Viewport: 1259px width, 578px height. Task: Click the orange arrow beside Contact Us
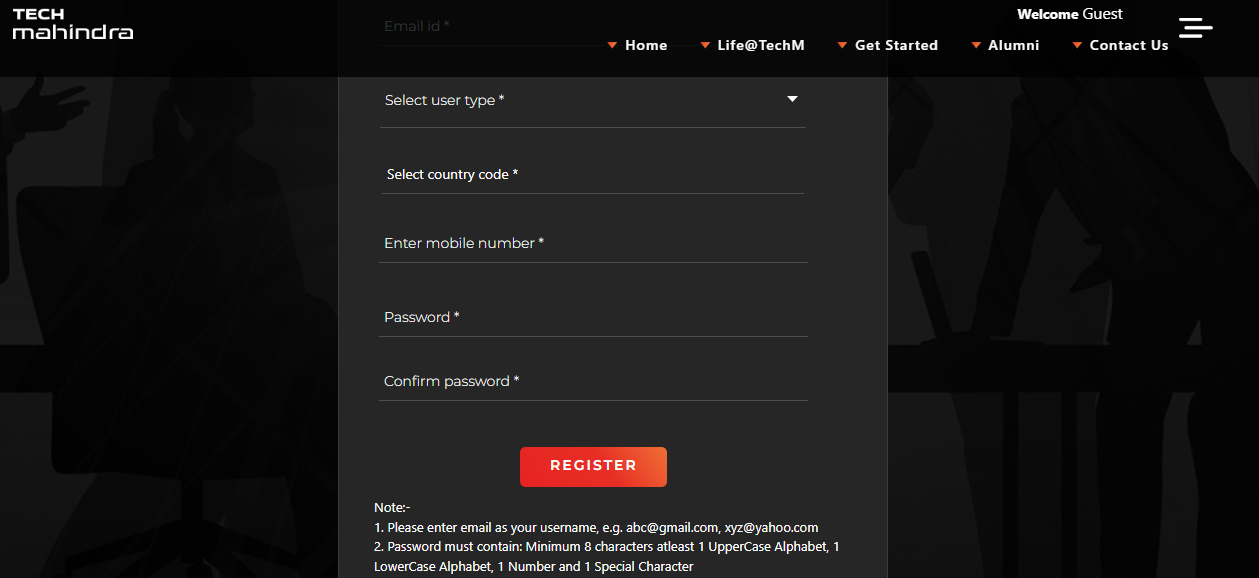point(1077,46)
